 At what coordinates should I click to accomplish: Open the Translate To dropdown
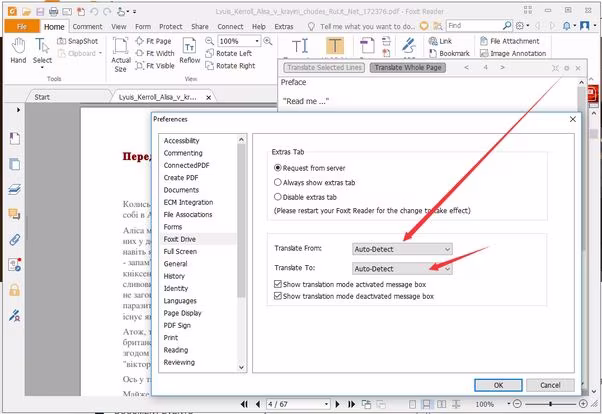(x=402, y=268)
